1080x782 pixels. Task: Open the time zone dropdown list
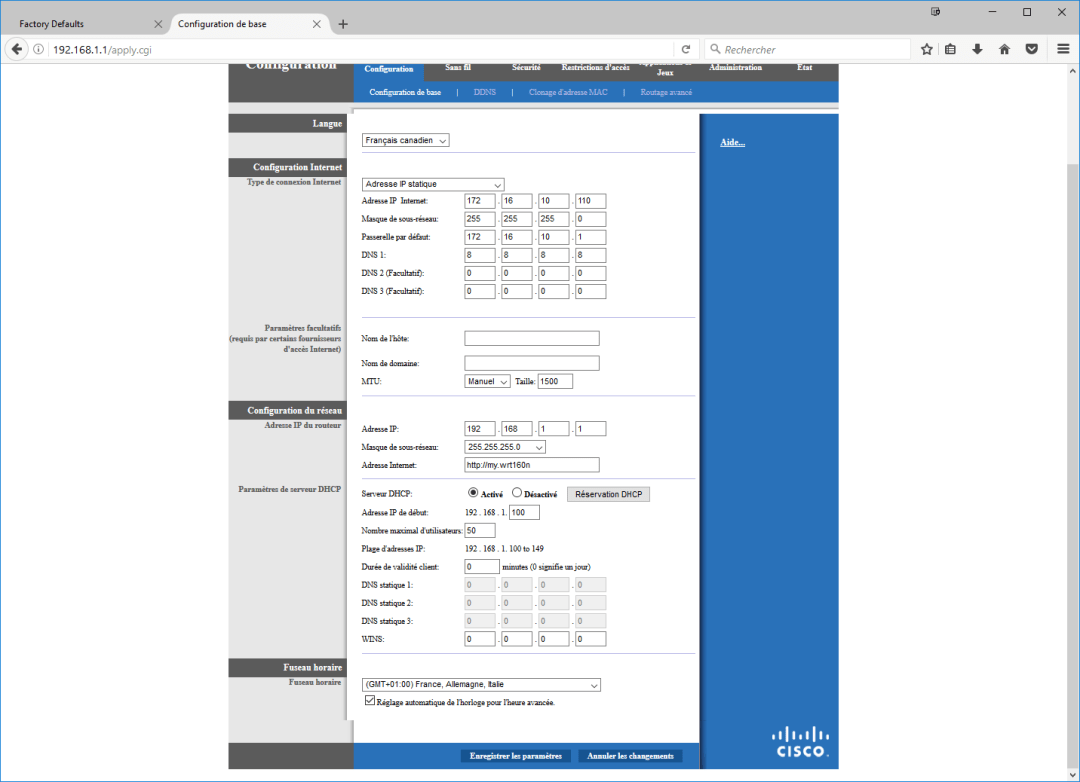[x=481, y=685]
